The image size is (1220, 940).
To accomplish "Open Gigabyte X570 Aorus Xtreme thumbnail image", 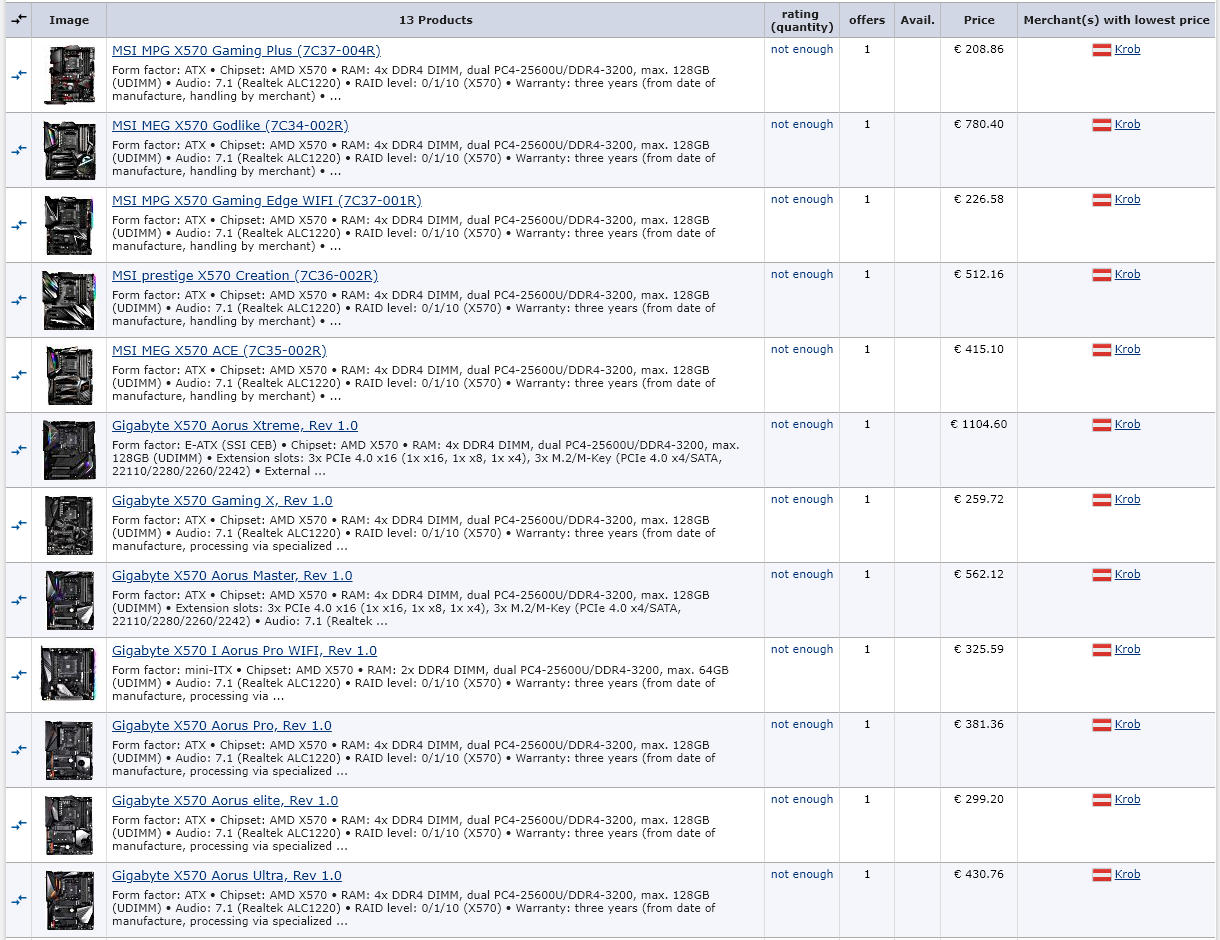I will (69, 450).
